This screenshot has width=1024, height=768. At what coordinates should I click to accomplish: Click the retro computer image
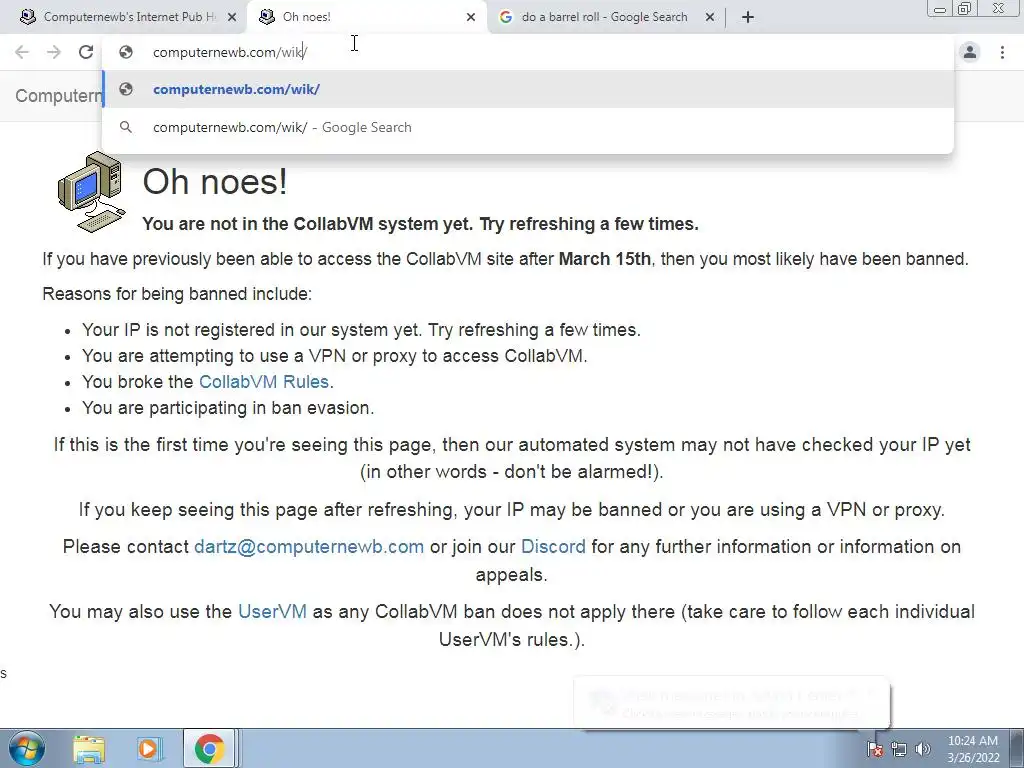[x=91, y=191]
